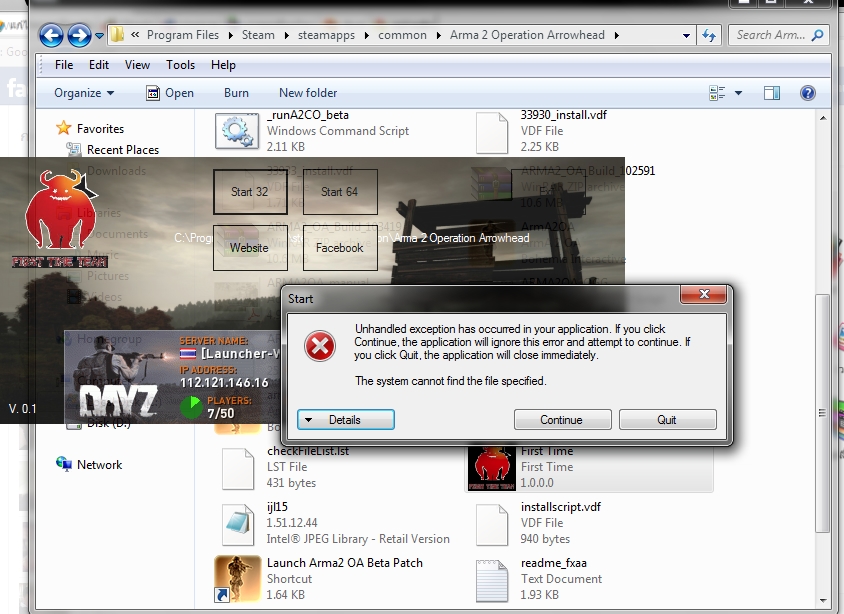Select Network in the navigation pane
This screenshot has width=844, height=614.
point(100,464)
